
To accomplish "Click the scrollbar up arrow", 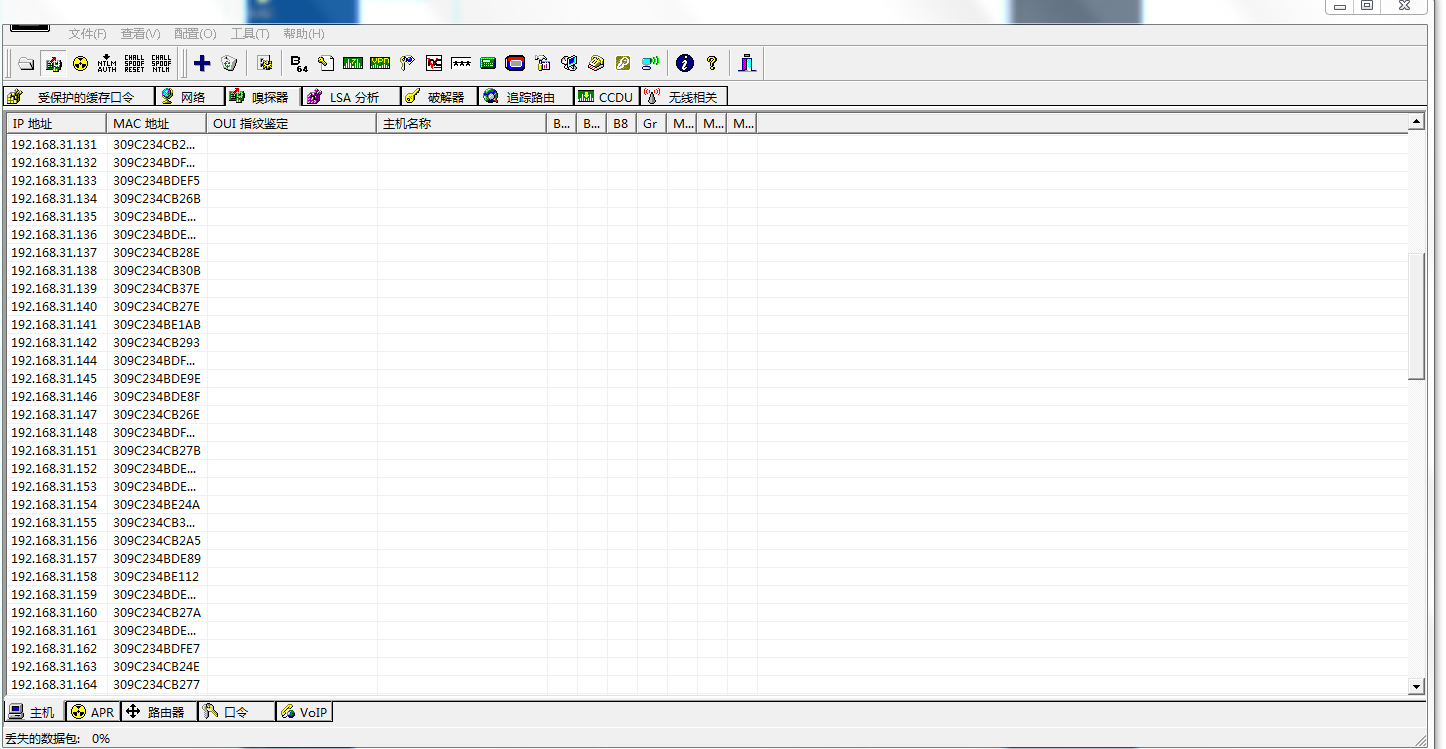I will tap(1416, 122).
